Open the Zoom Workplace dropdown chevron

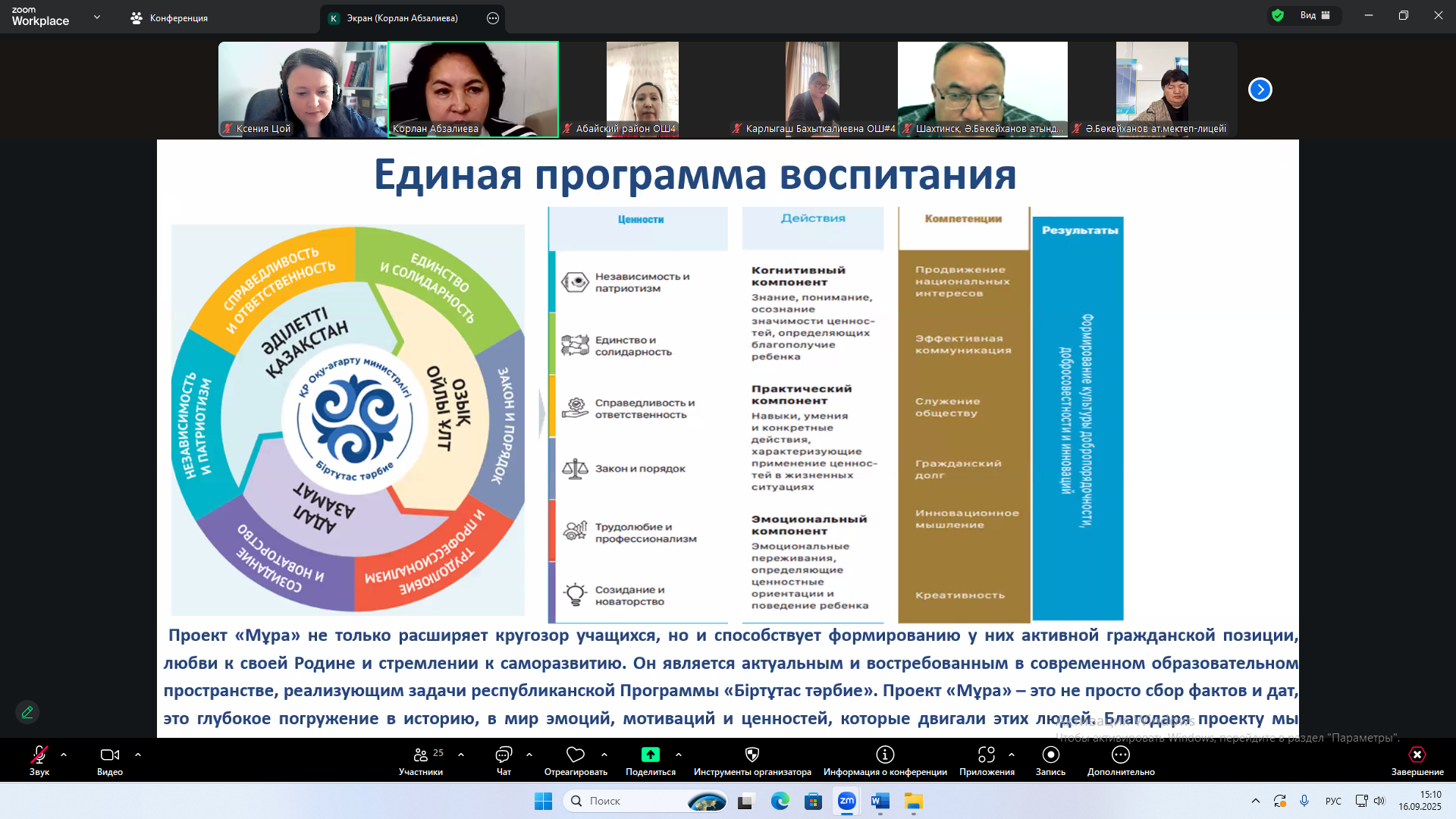(x=96, y=17)
